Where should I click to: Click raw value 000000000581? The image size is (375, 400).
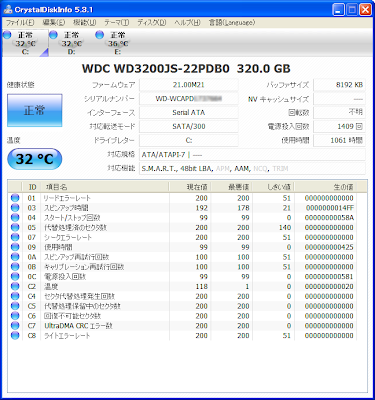pos(329,277)
